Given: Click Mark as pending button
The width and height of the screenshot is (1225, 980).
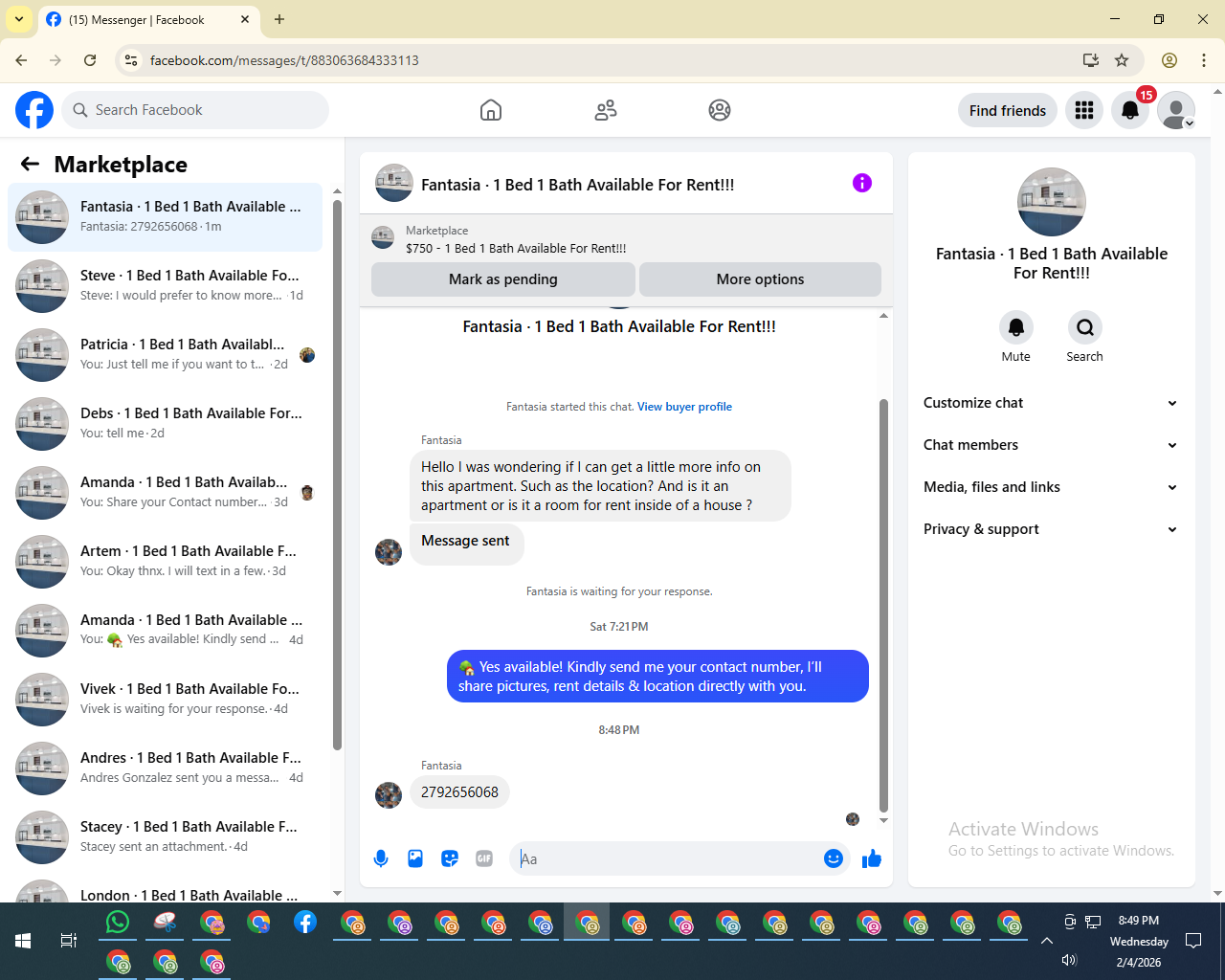Looking at the screenshot, I should click(x=503, y=279).
